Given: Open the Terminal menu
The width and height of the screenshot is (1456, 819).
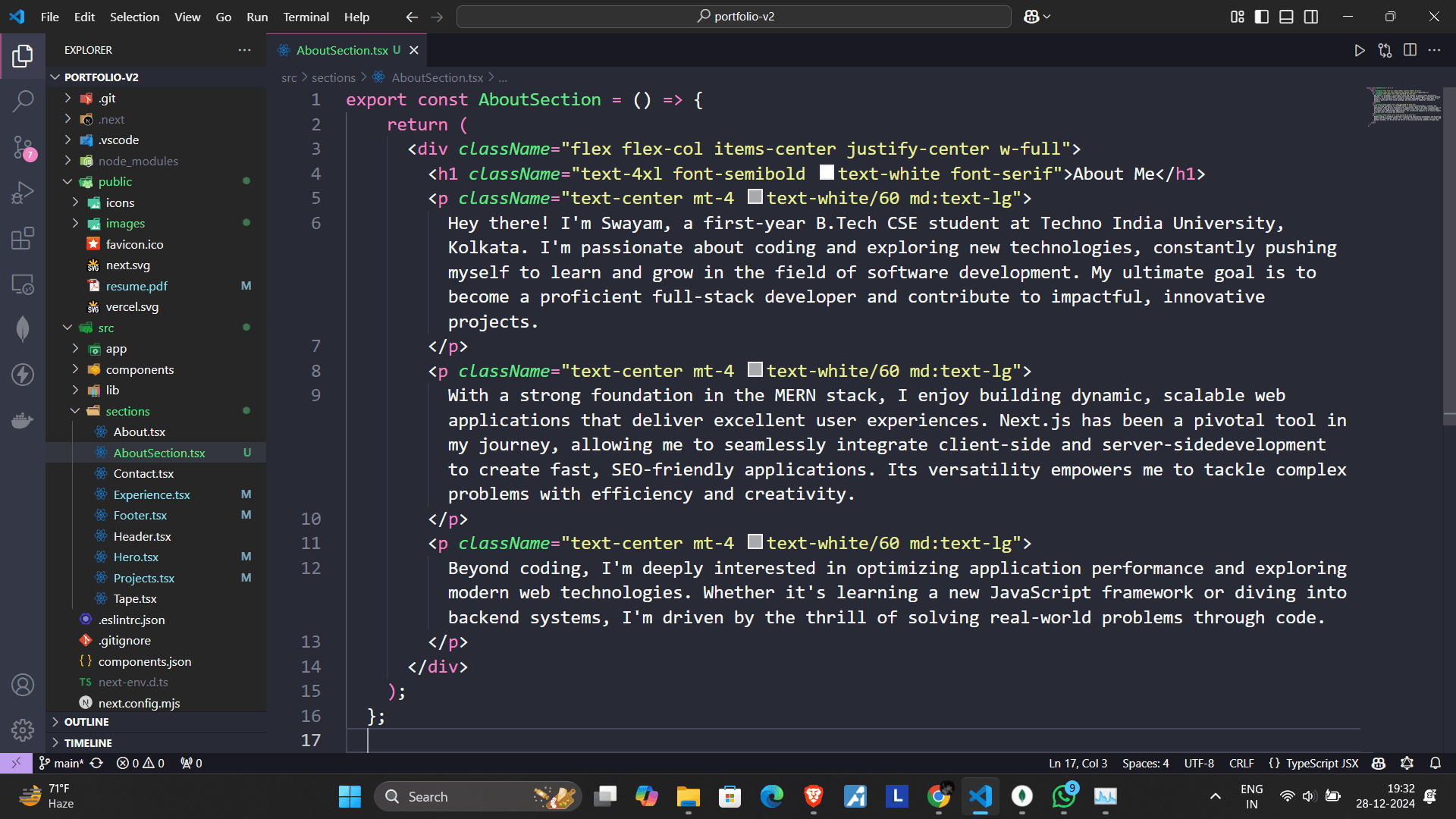Looking at the screenshot, I should 306,17.
